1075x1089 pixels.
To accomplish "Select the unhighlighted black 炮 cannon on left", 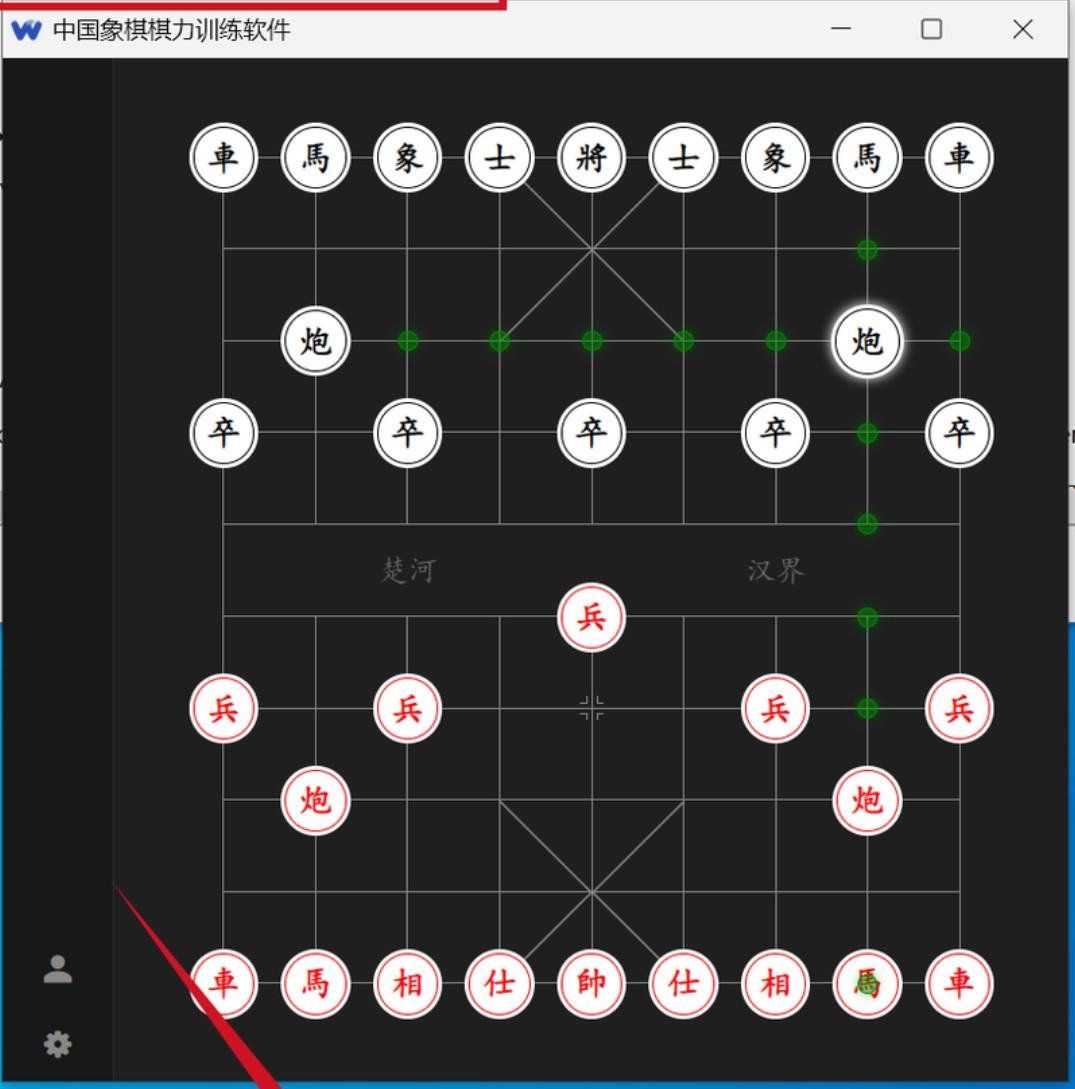I will 316,341.
